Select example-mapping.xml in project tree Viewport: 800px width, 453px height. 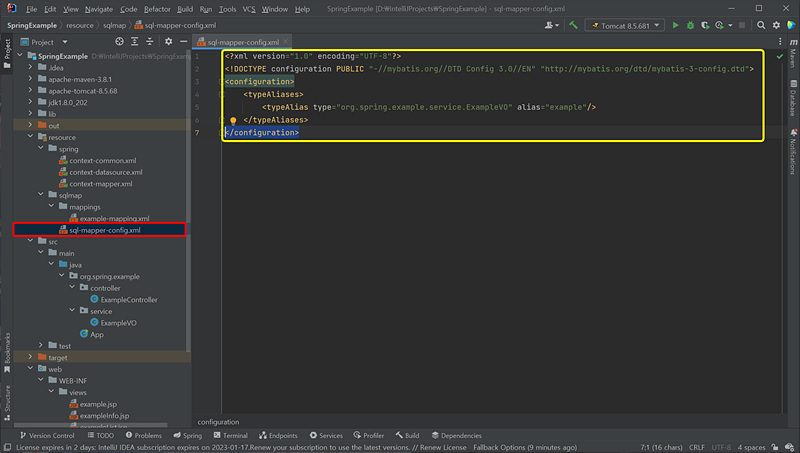click(114, 218)
